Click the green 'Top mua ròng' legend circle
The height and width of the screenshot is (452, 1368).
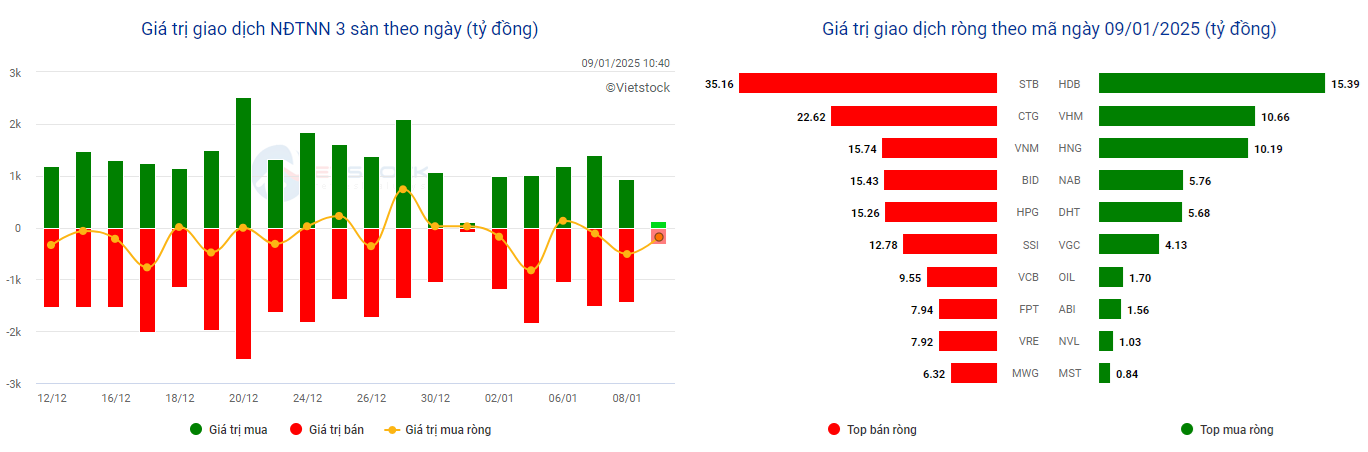point(1187,430)
